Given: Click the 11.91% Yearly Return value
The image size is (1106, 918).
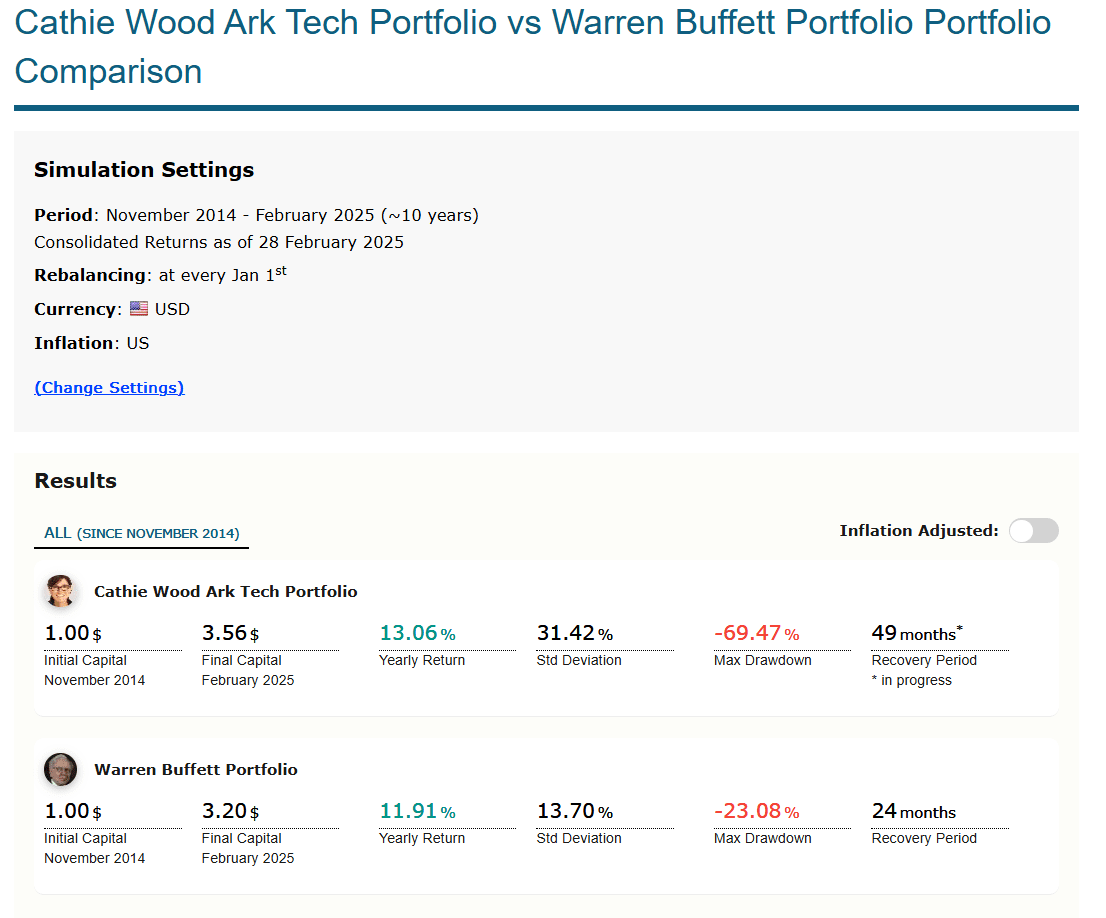Looking at the screenshot, I should 418,811.
